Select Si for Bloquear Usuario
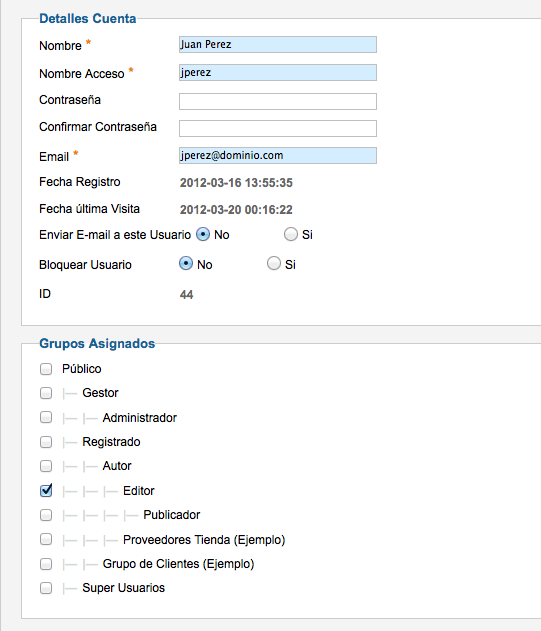 (274, 264)
